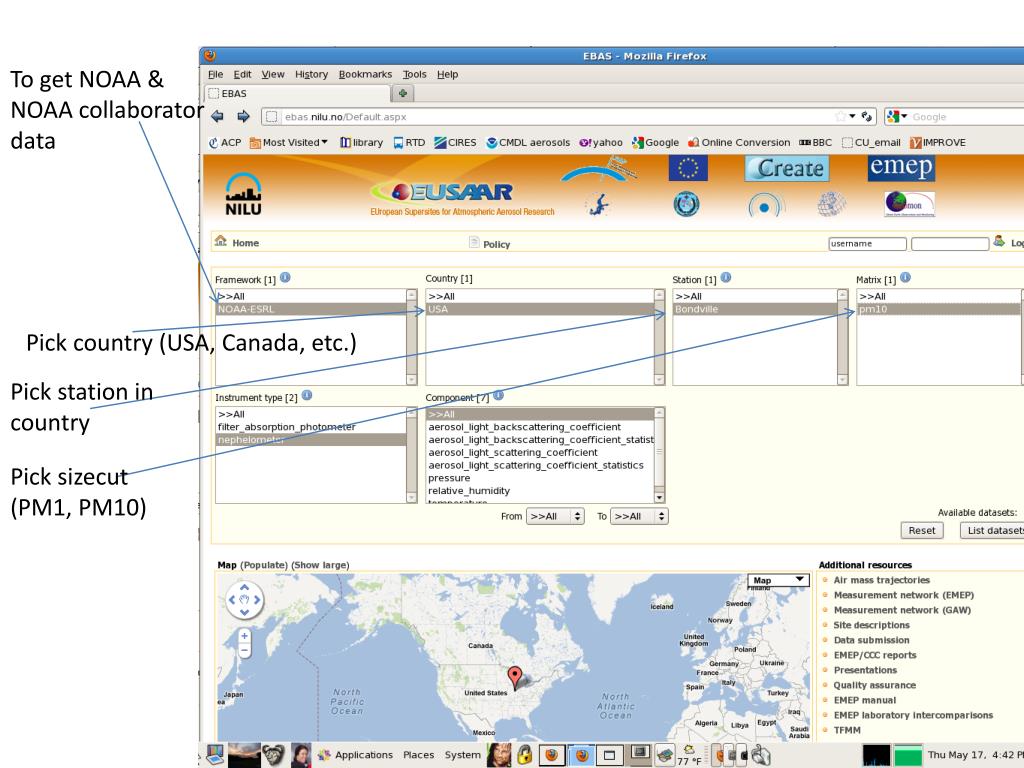1024x768 pixels.
Task: Open the History menu
Action: (x=311, y=74)
